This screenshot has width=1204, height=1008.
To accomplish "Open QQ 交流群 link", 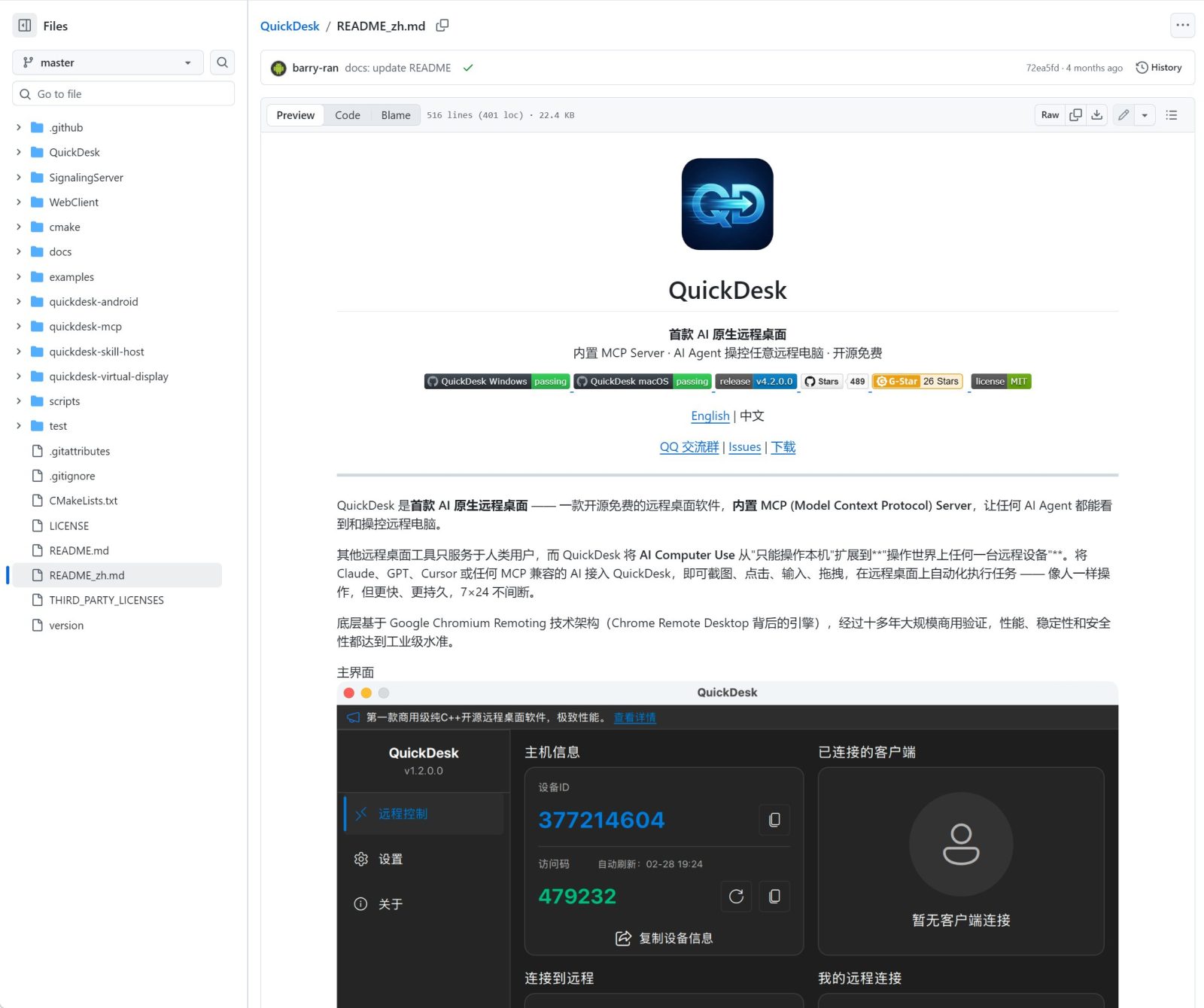I will 689,447.
